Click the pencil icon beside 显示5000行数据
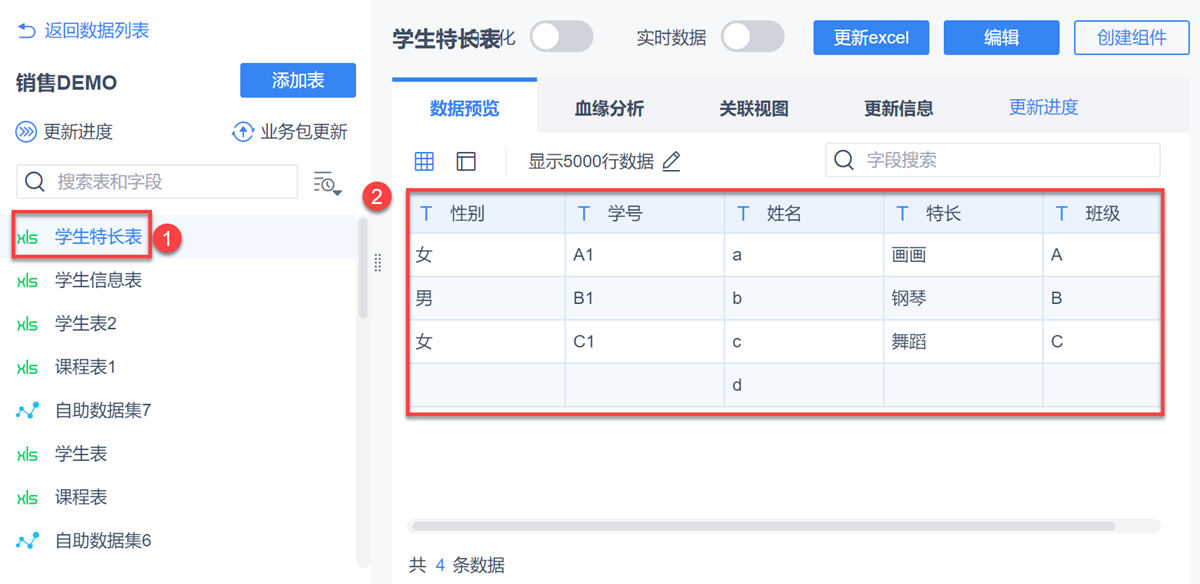1200x584 pixels. click(x=672, y=161)
